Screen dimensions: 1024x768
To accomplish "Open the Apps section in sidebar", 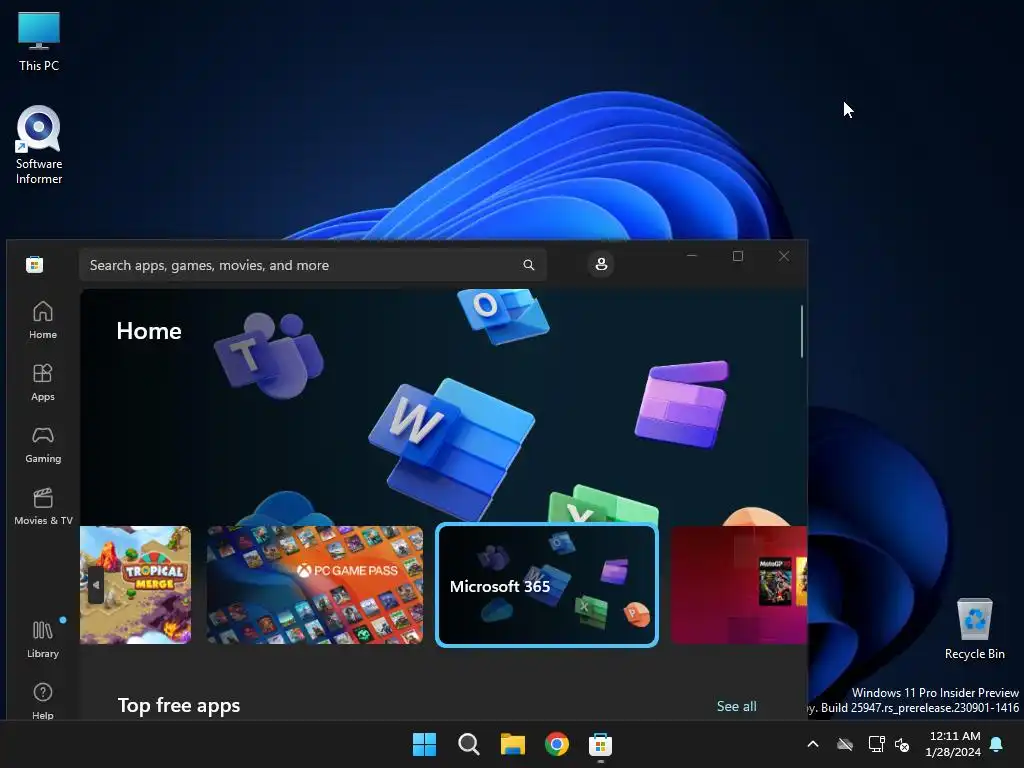I will [42, 382].
